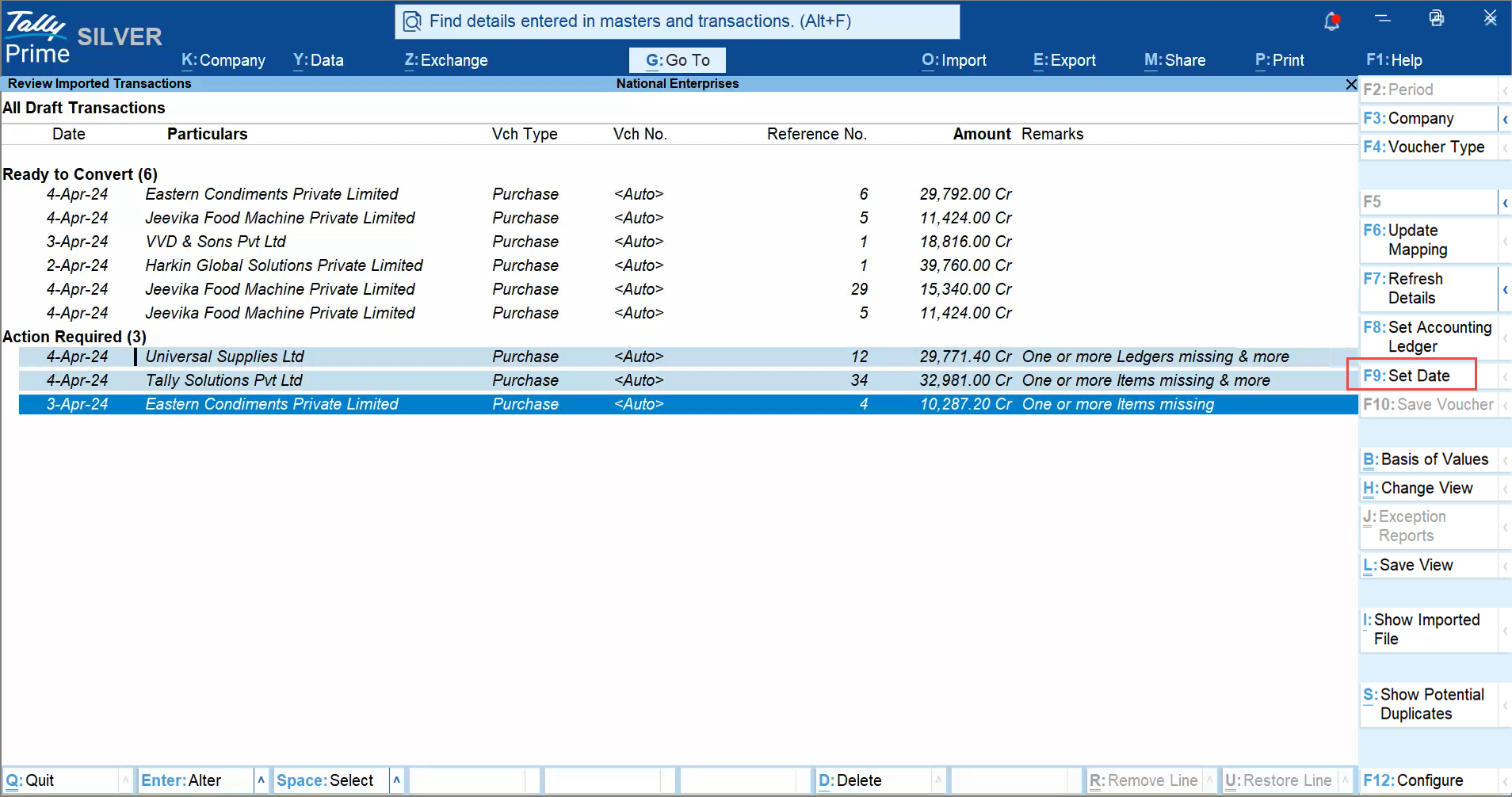Expand the caret next to Space: Select
This screenshot has height=797, width=1512.
pyautogui.click(x=396, y=780)
